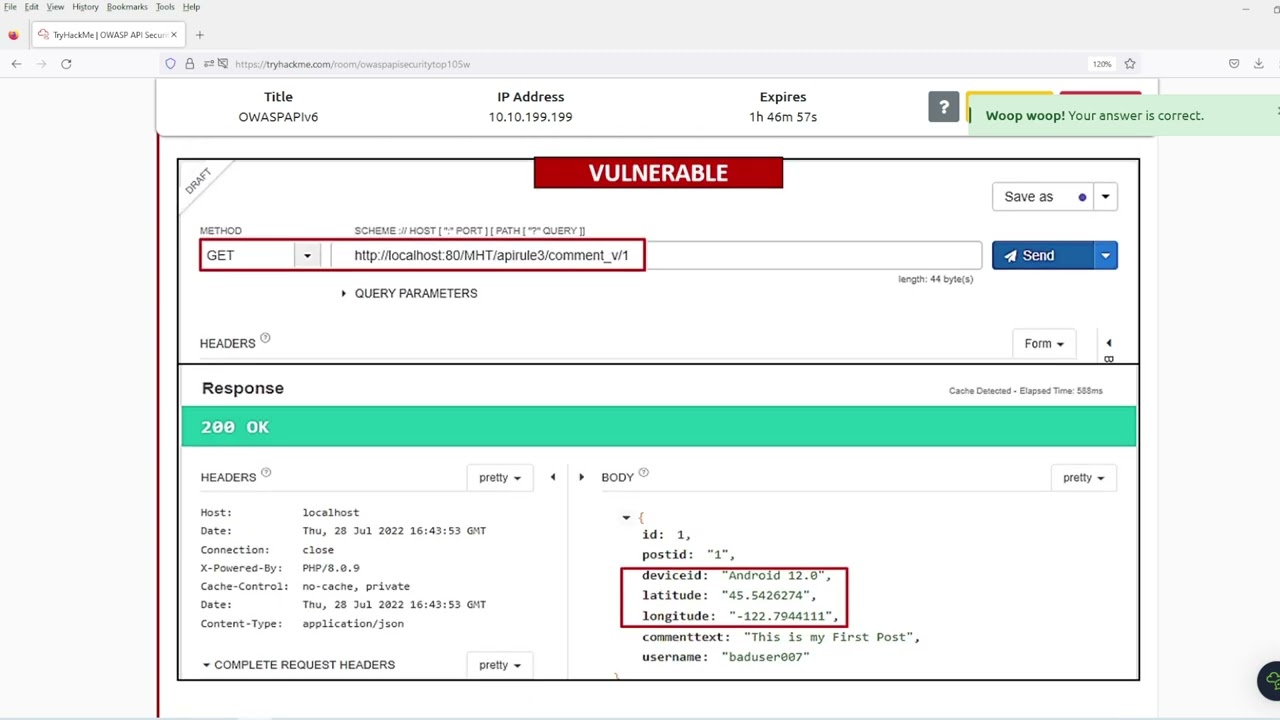Click the request URL field with comment_v/1

[656, 255]
